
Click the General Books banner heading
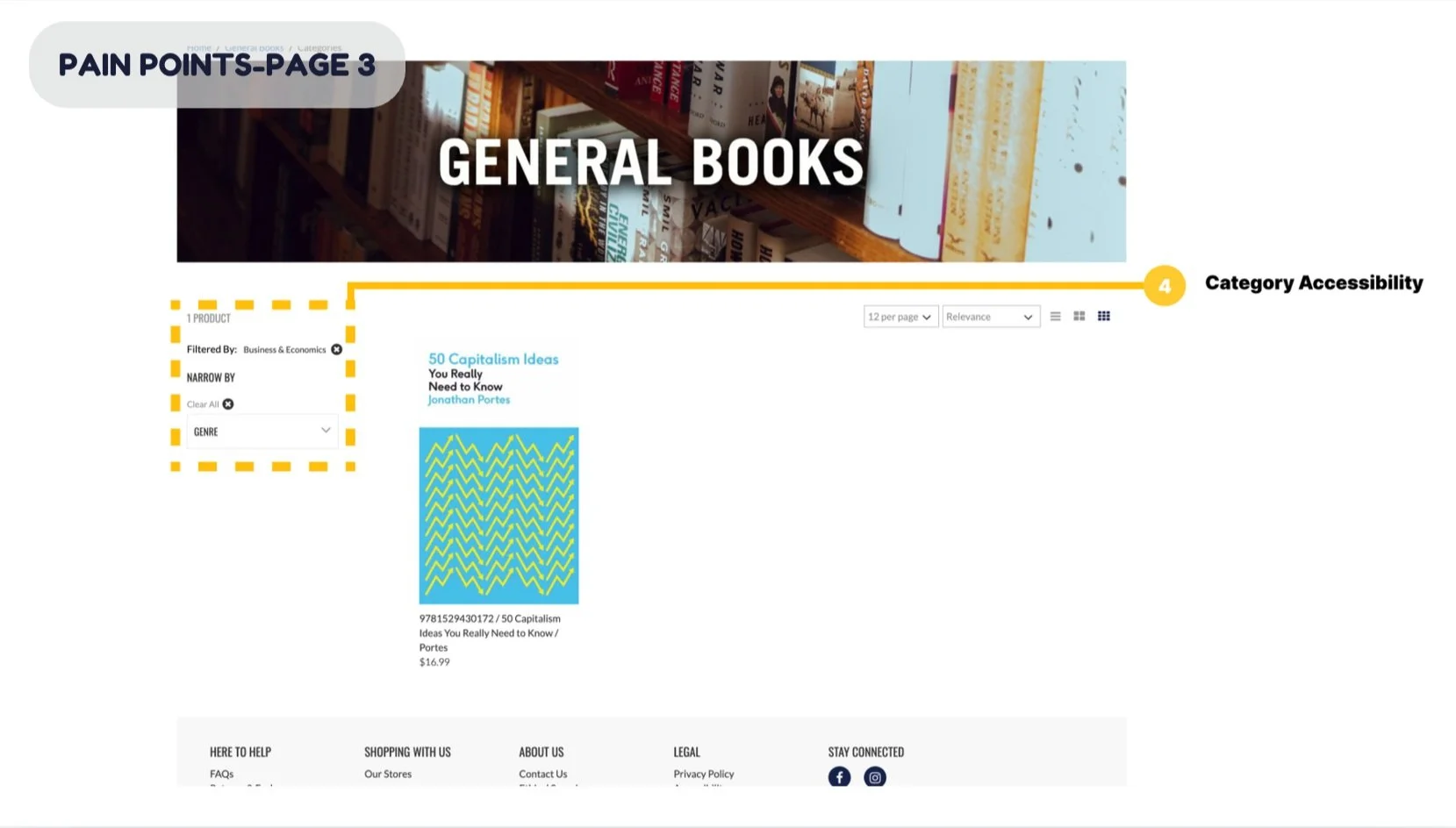pos(651,162)
